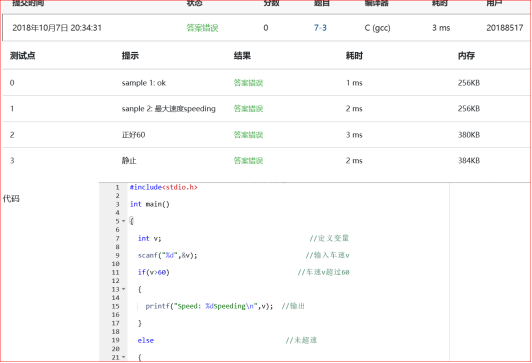The height and width of the screenshot is (363, 532).
Task: Click the compiler value C (gcc)
Action: (377, 28)
